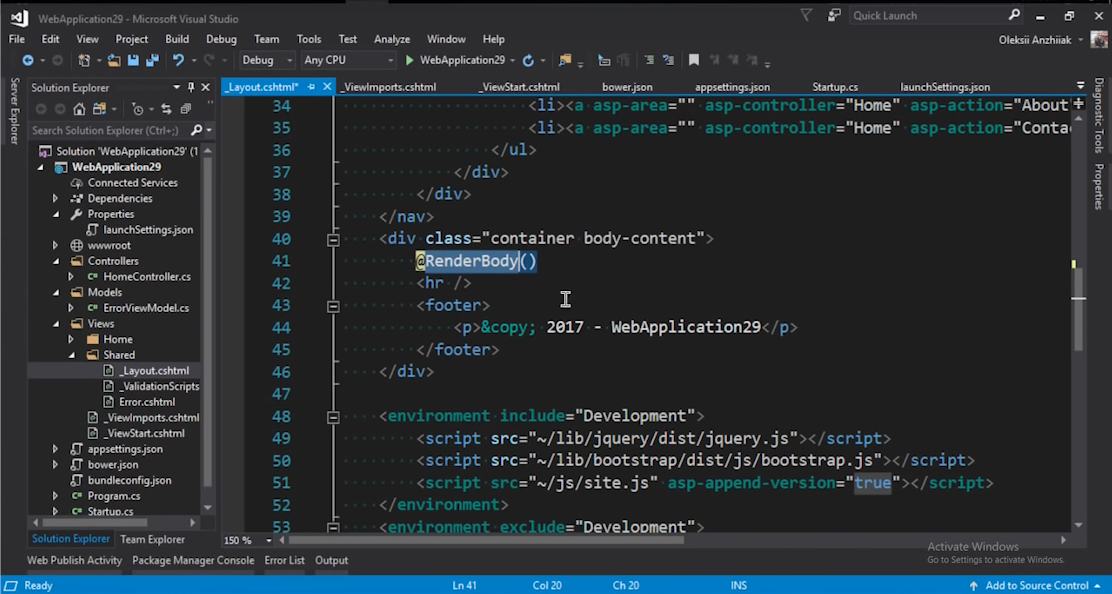Click the Collapse All icon in Solution Explorer
Screen dimensions: 1112x594
[186, 109]
